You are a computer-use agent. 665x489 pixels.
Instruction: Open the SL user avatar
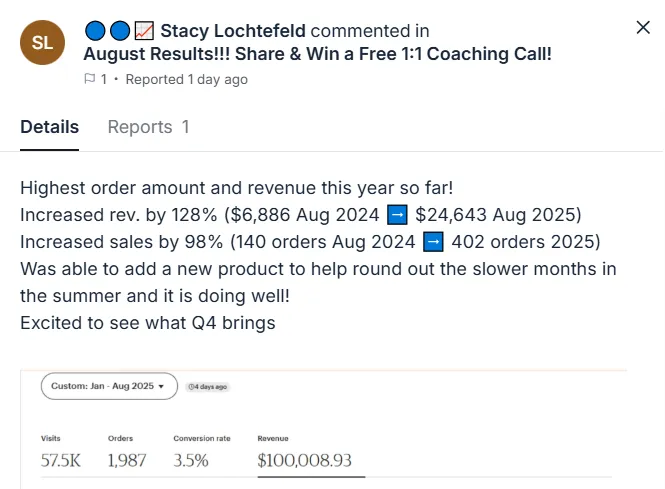42,42
